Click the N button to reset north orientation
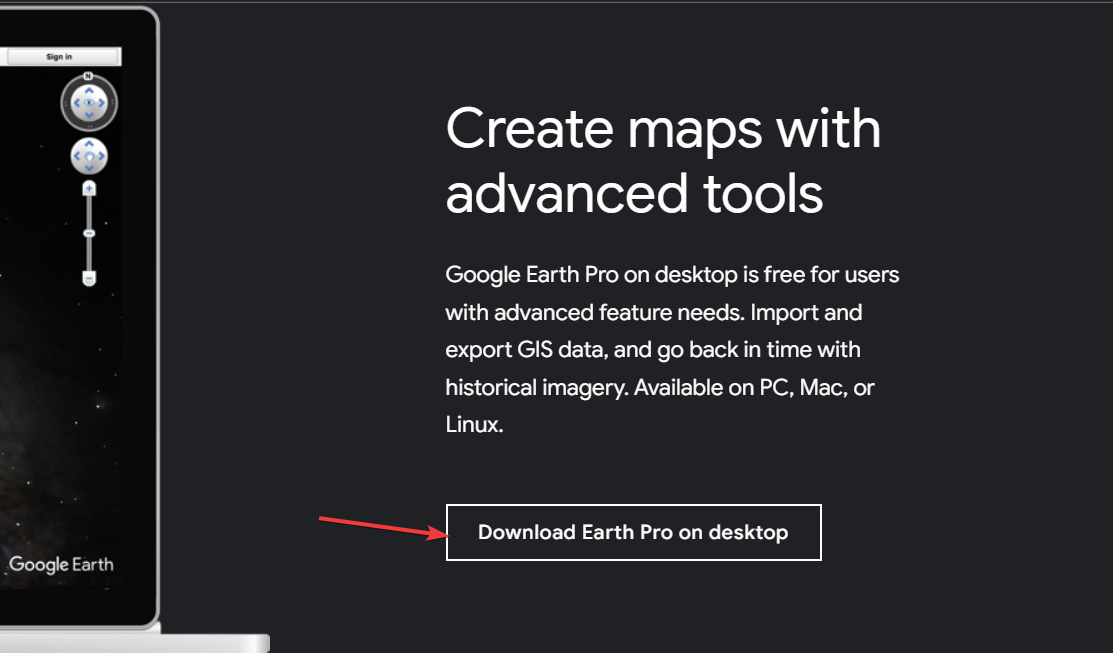1113x653 pixels. [86, 76]
